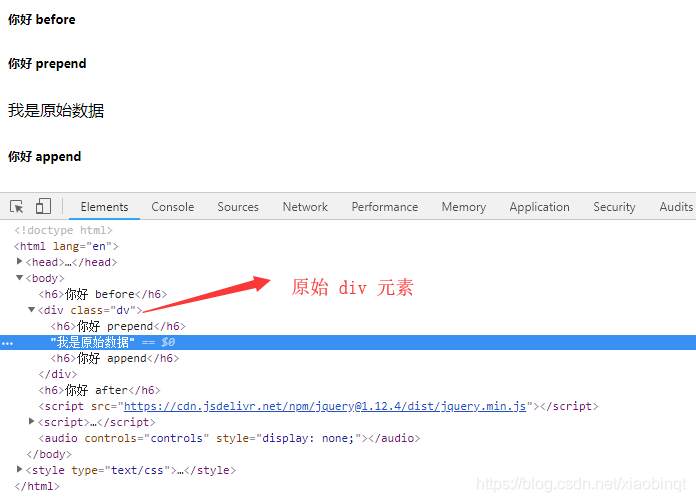Select the Application tab

[x=539, y=207]
